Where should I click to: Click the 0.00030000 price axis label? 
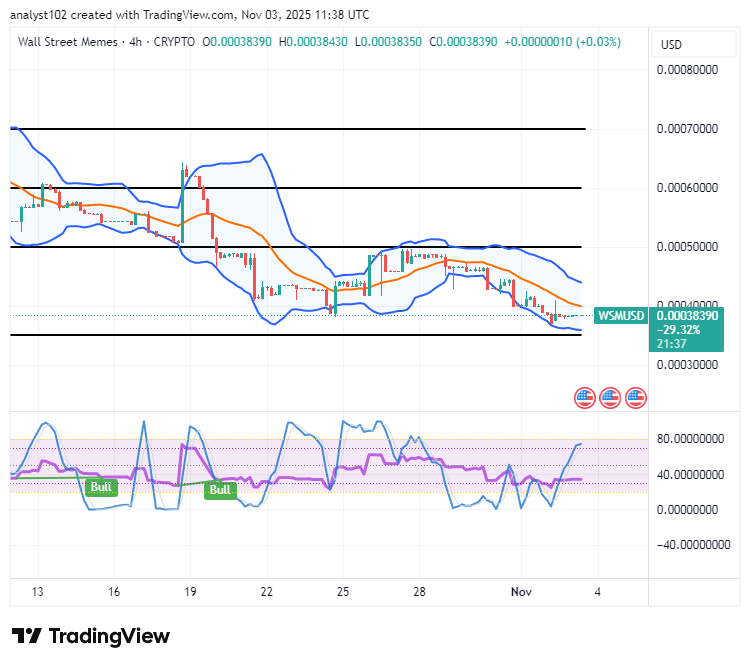tap(687, 365)
